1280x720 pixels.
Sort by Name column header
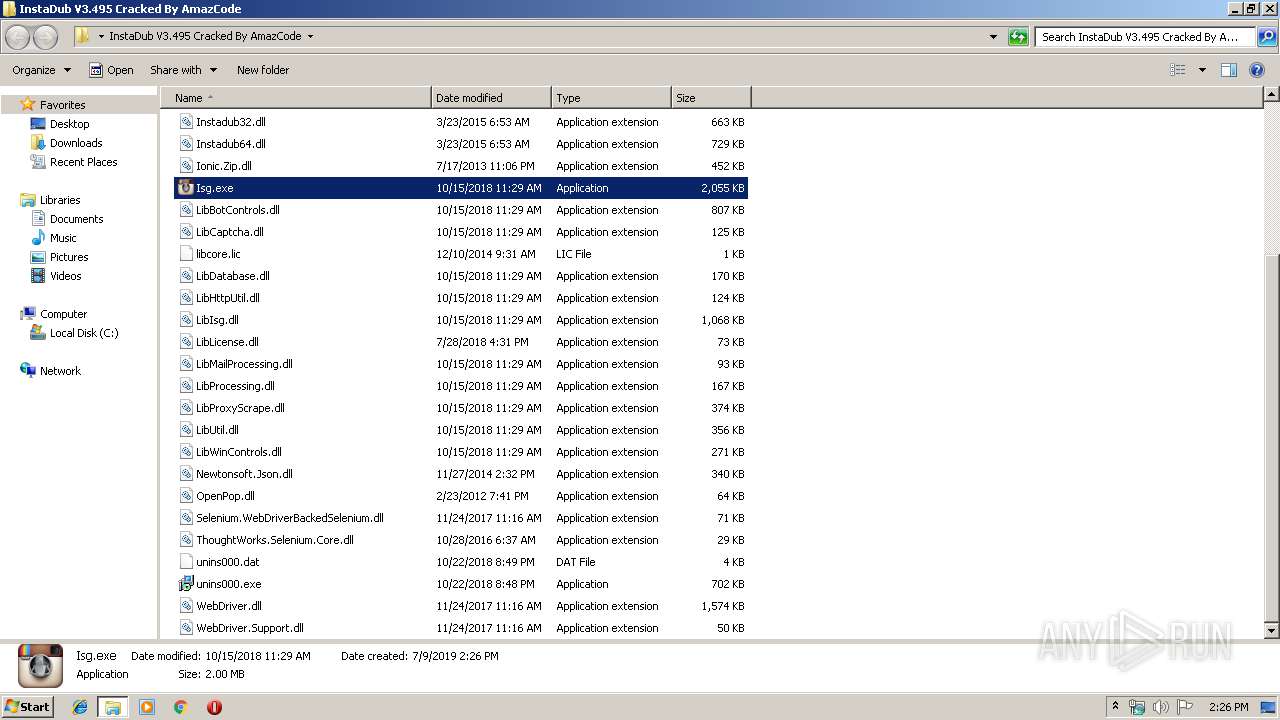pyautogui.click(x=301, y=98)
